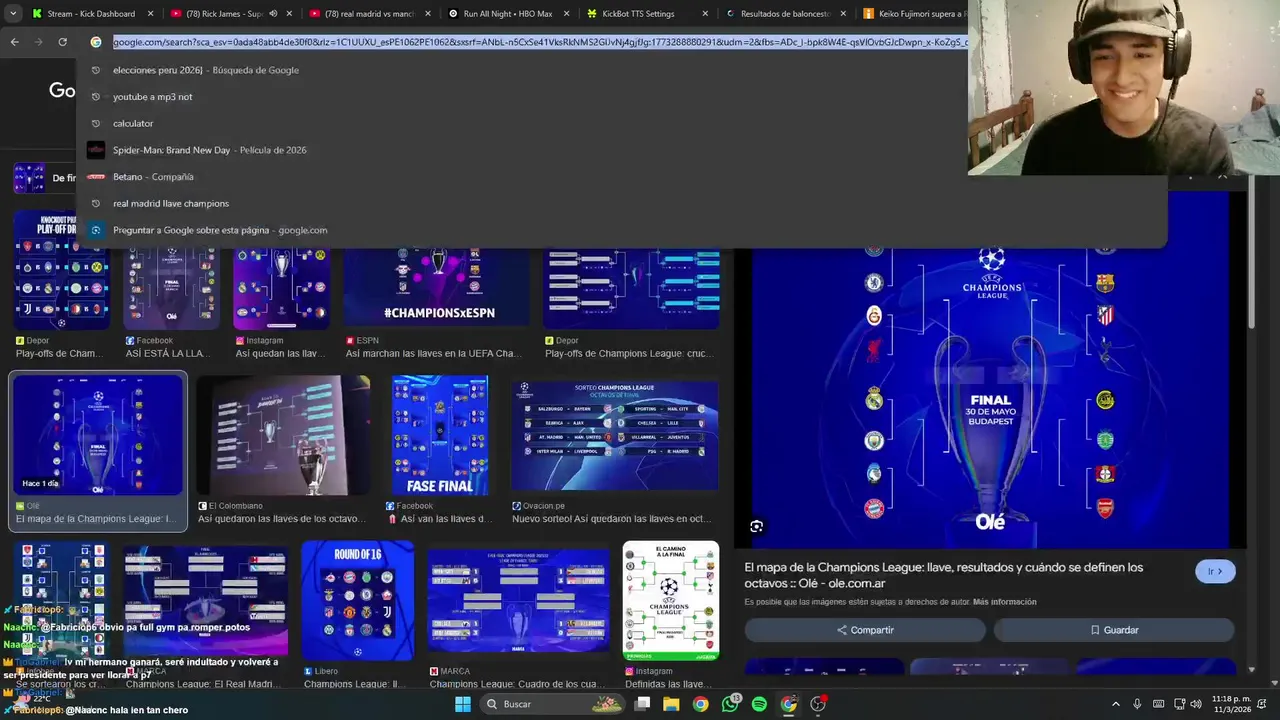Switch to the Stream - Kick Dashboard tab
Viewport: 1280px width, 720px height.
(x=92, y=14)
